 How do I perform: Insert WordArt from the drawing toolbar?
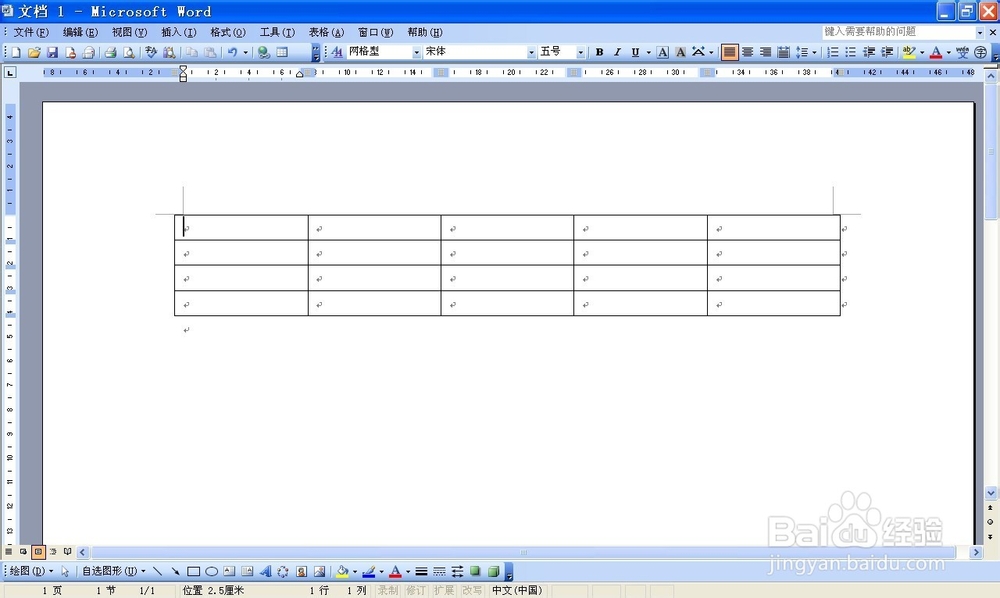tap(265, 571)
